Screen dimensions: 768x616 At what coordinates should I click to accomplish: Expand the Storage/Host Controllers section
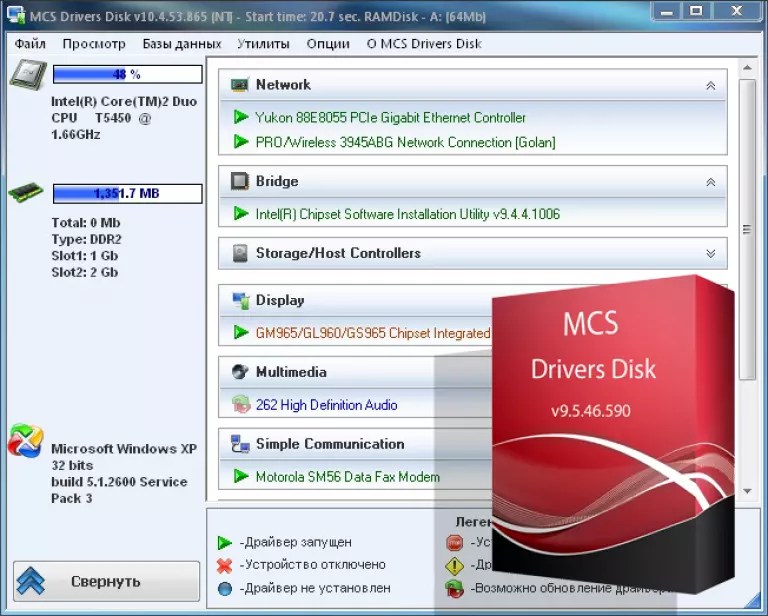(710, 254)
